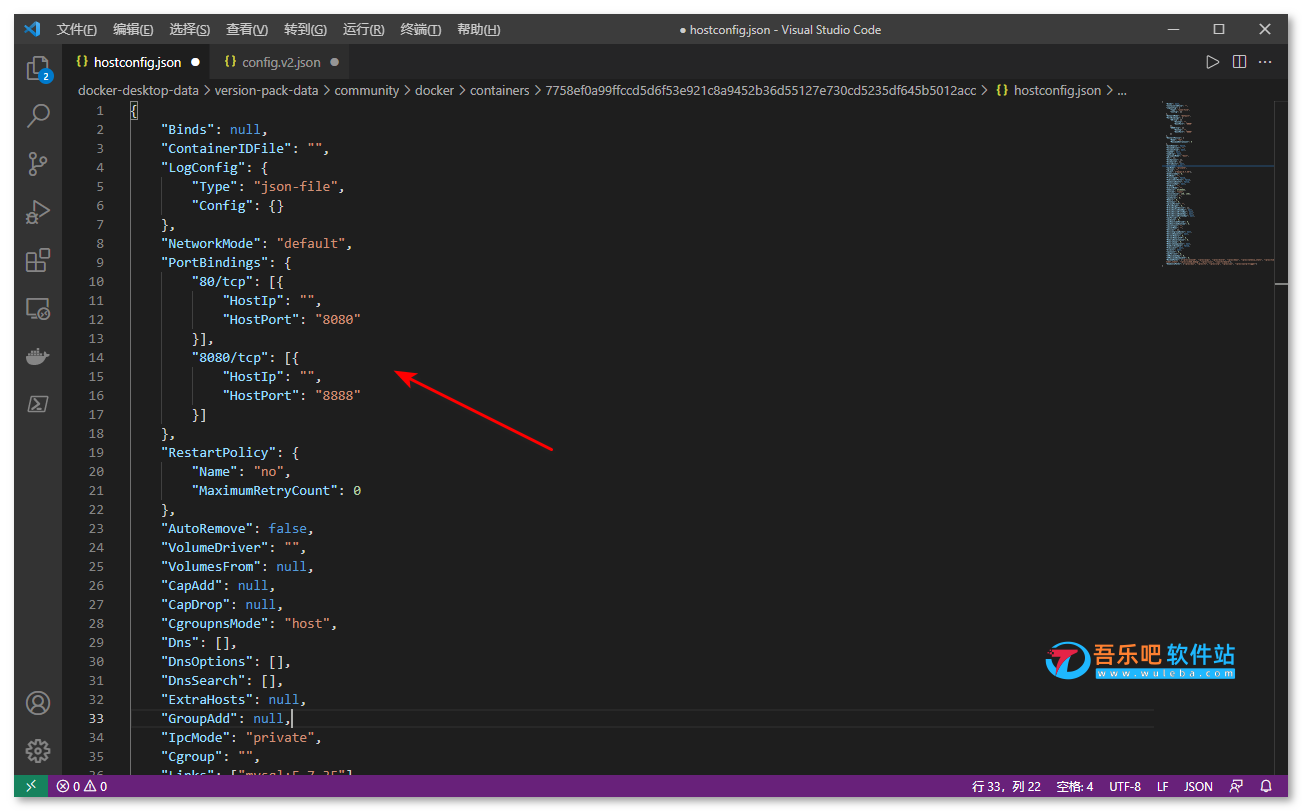Viewport: 1302px width, 811px height.
Task: Open breadcrumb dropdown for containers folder
Action: click(499, 90)
